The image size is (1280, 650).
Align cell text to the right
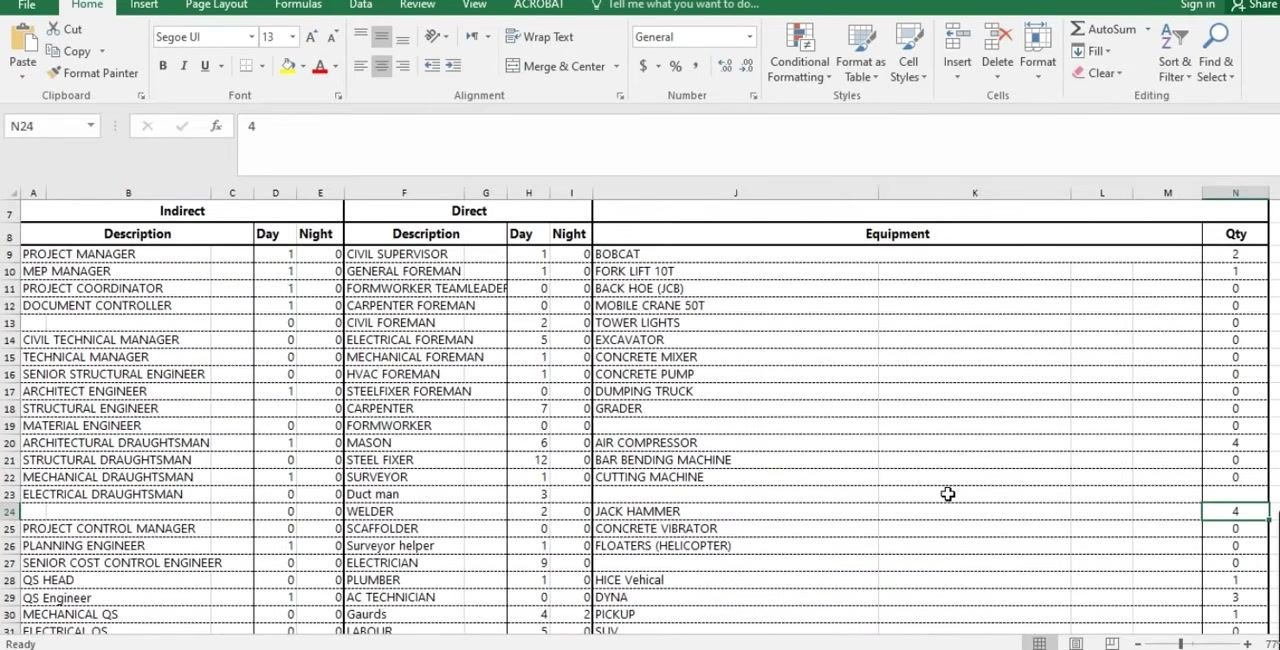click(x=402, y=66)
